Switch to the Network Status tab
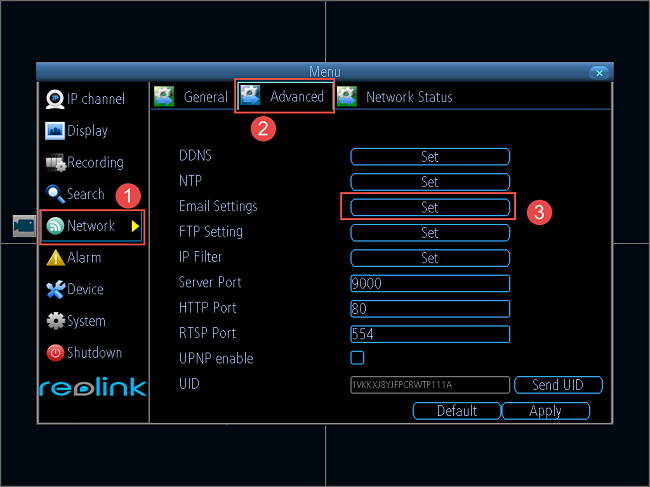This screenshot has height=487, width=650. coord(395,97)
